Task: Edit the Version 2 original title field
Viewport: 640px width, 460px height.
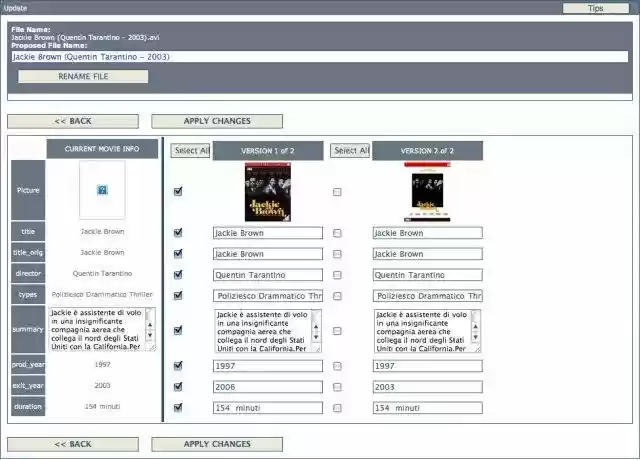Action: tap(427, 254)
